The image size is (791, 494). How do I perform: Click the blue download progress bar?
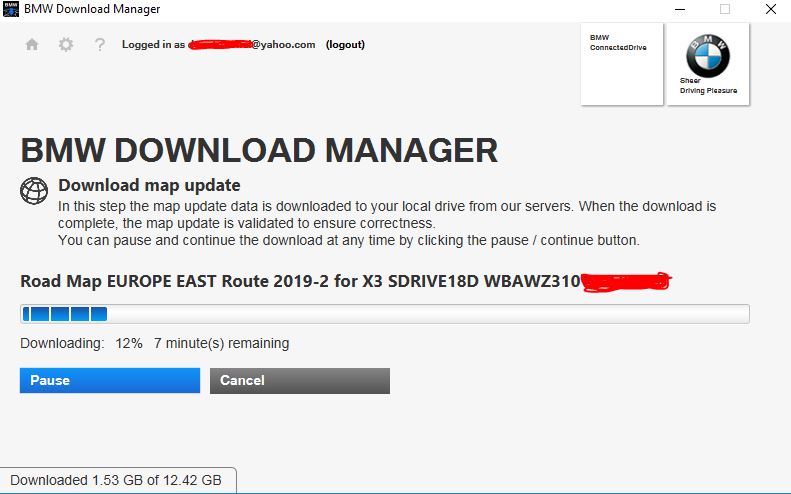point(385,314)
